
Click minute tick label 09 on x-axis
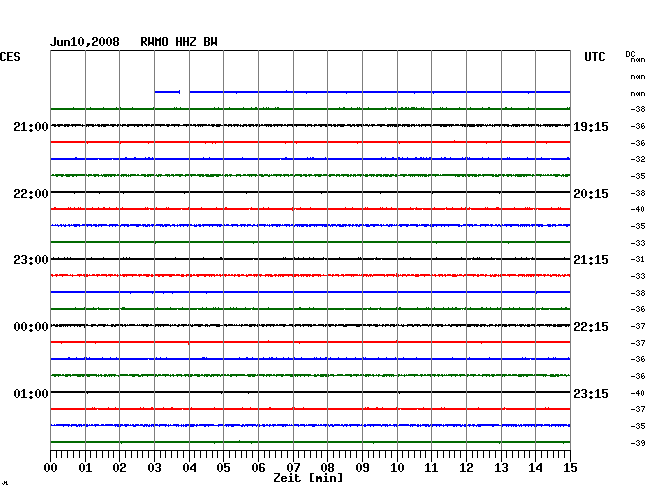click(362, 467)
